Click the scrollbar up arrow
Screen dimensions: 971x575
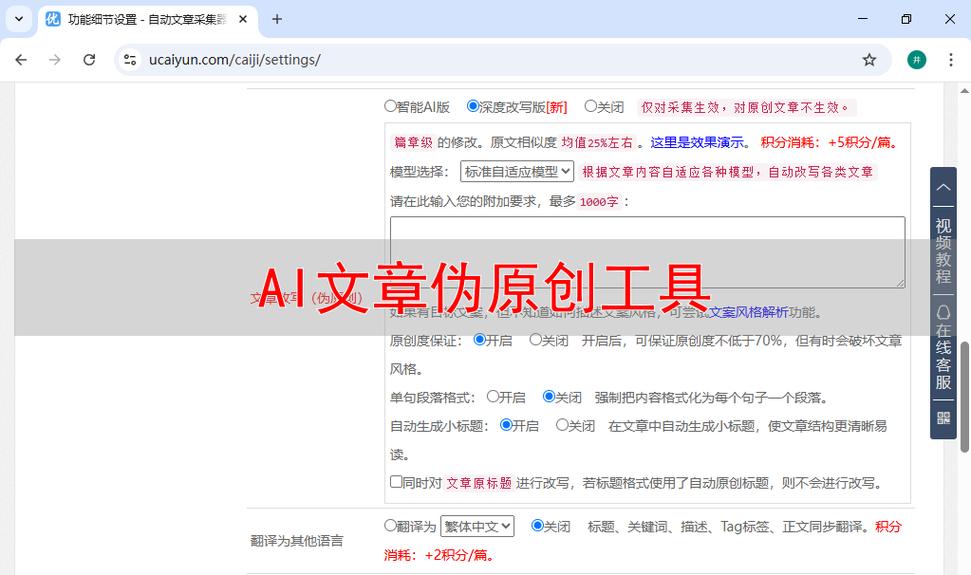pyautogui.click(x=965, y=91)
